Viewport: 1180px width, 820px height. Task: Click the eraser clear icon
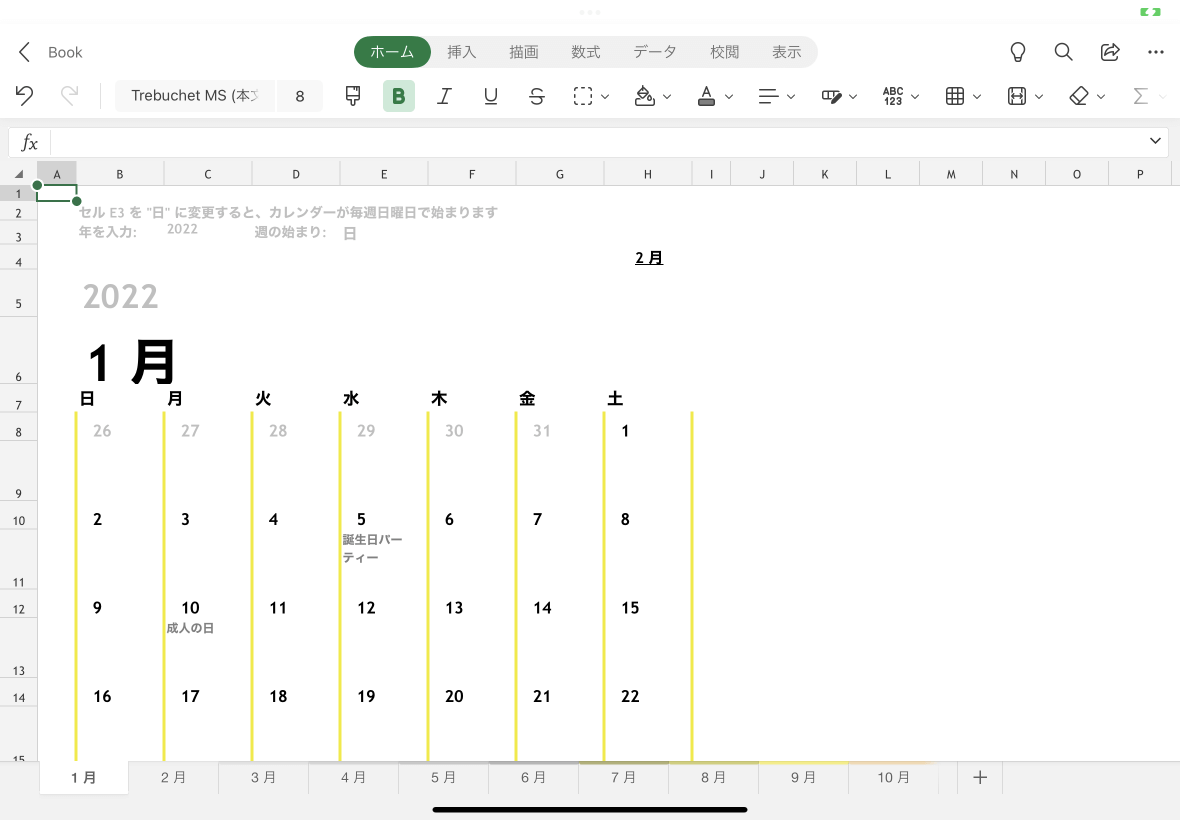1078,96
